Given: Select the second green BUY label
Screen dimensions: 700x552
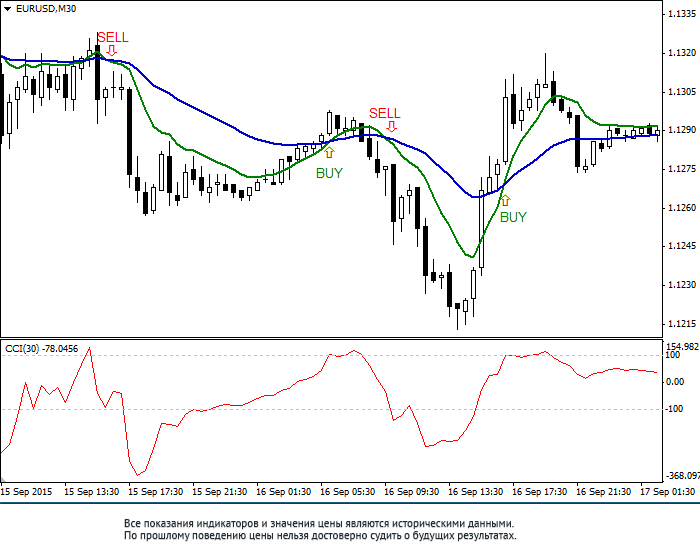Looking at the screenshot, I should [x=513, y=217].
